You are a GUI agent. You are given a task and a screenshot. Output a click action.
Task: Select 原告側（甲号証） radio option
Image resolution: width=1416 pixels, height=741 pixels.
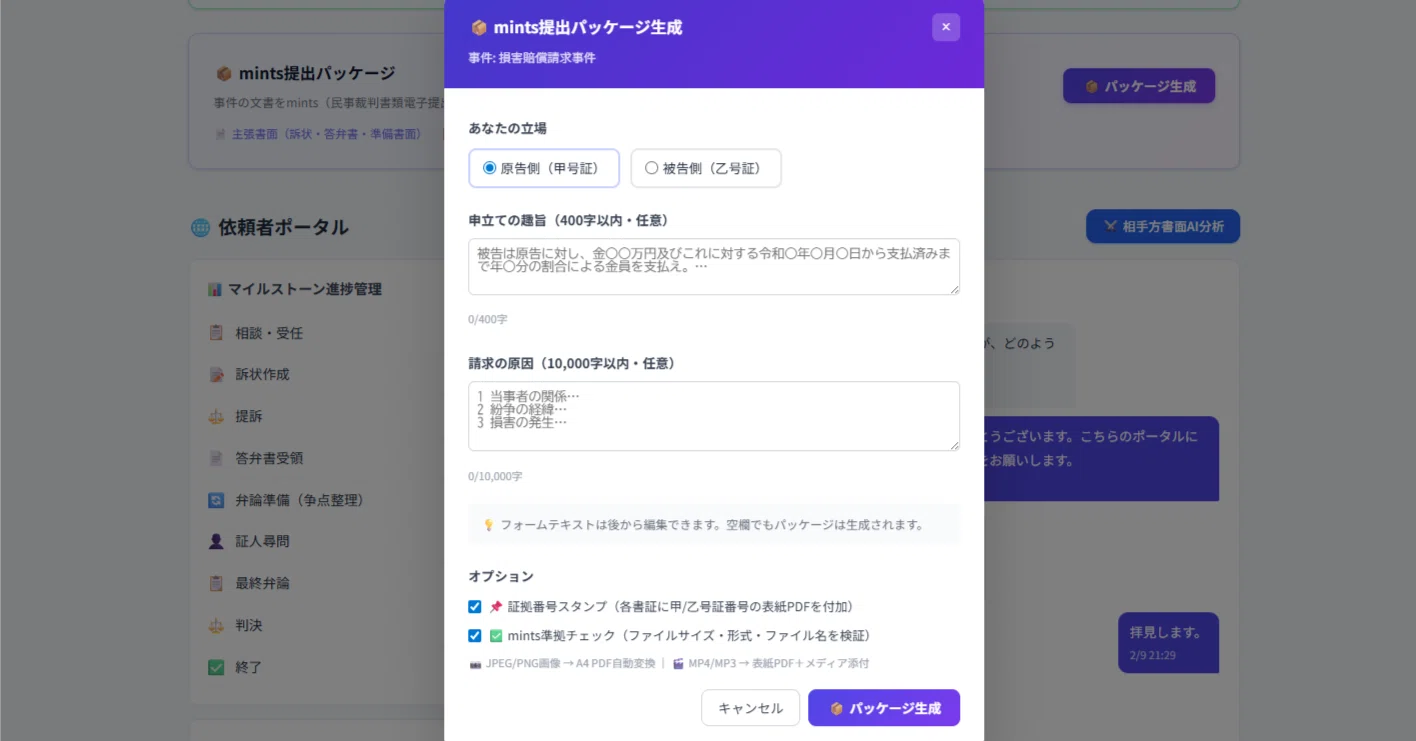(x=544, y=168)
